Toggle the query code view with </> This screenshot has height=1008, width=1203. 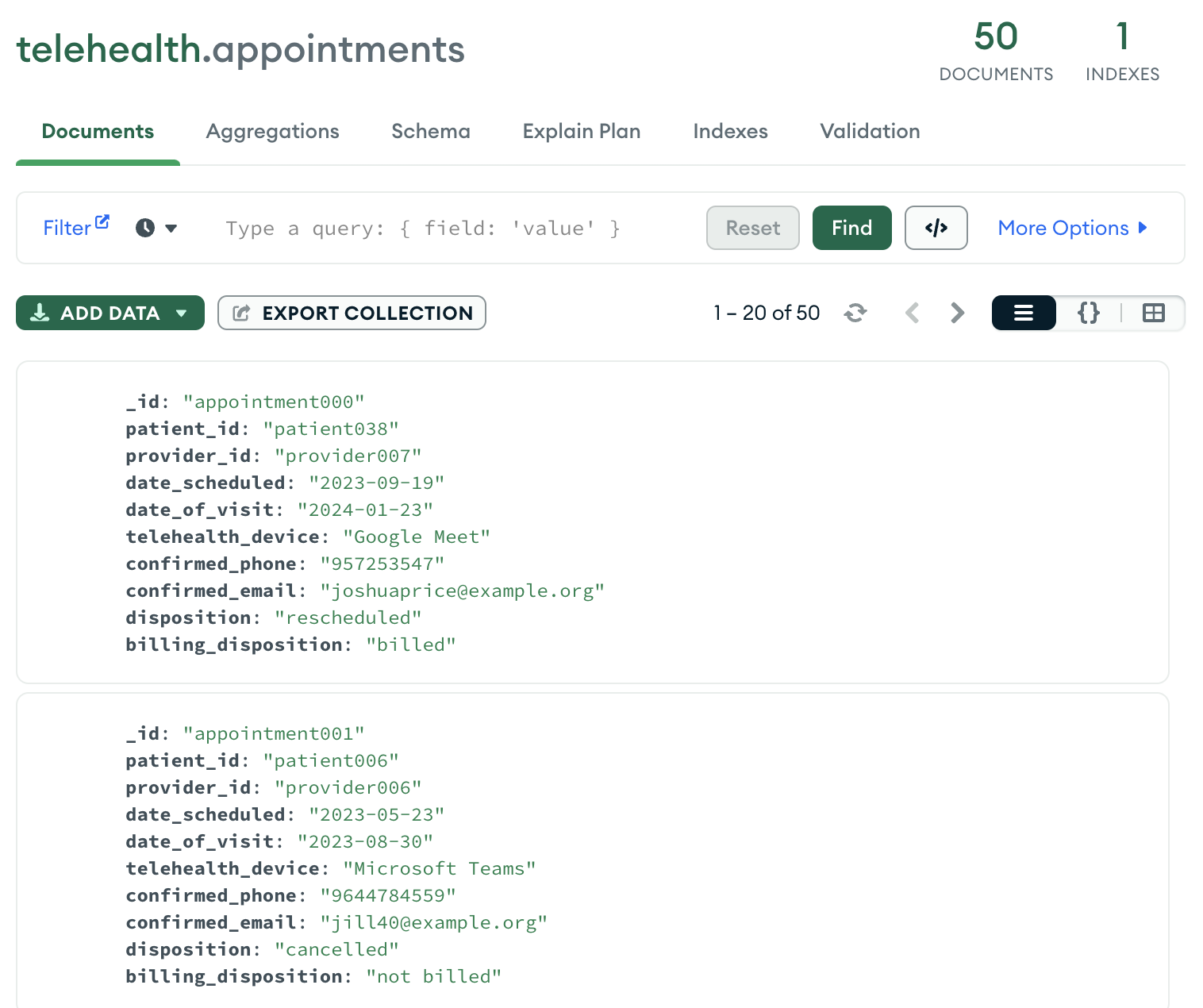point(936,228)
